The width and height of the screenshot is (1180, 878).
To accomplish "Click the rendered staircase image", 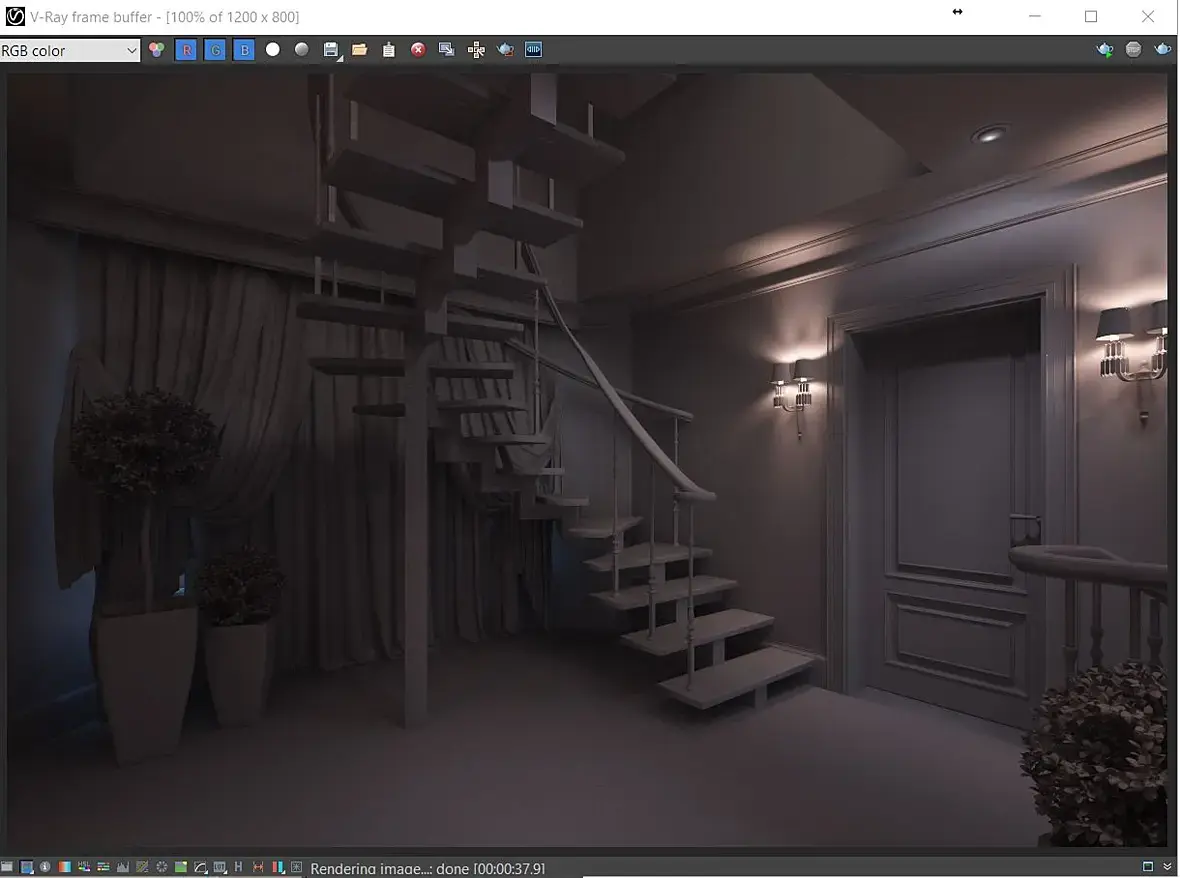I will click(587, 460).
